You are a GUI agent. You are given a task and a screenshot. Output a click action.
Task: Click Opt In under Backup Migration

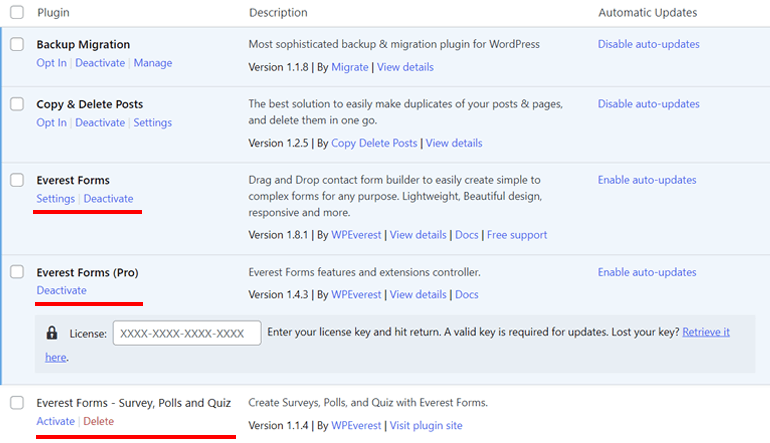[51, 63]
